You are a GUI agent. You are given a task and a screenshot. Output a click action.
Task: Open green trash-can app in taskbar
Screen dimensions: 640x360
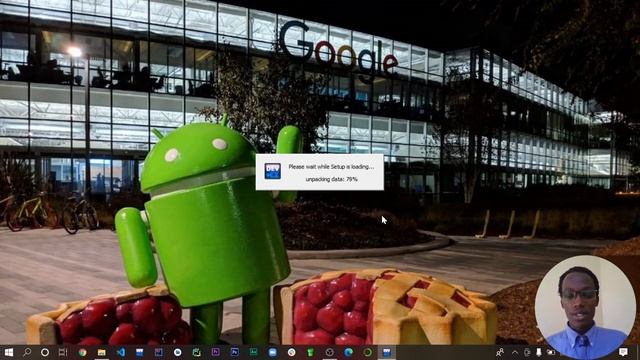[311, 352]
